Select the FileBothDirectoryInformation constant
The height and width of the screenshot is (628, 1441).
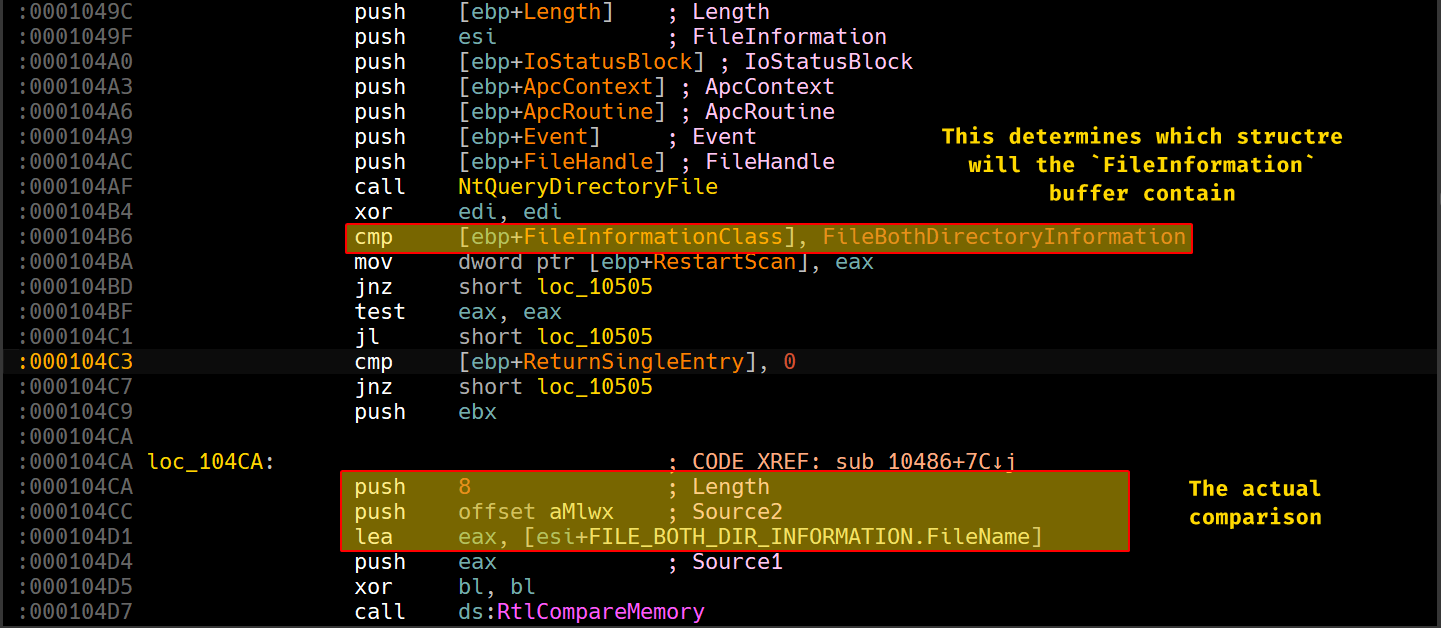pyautogui.click(x=1004, y=237)
